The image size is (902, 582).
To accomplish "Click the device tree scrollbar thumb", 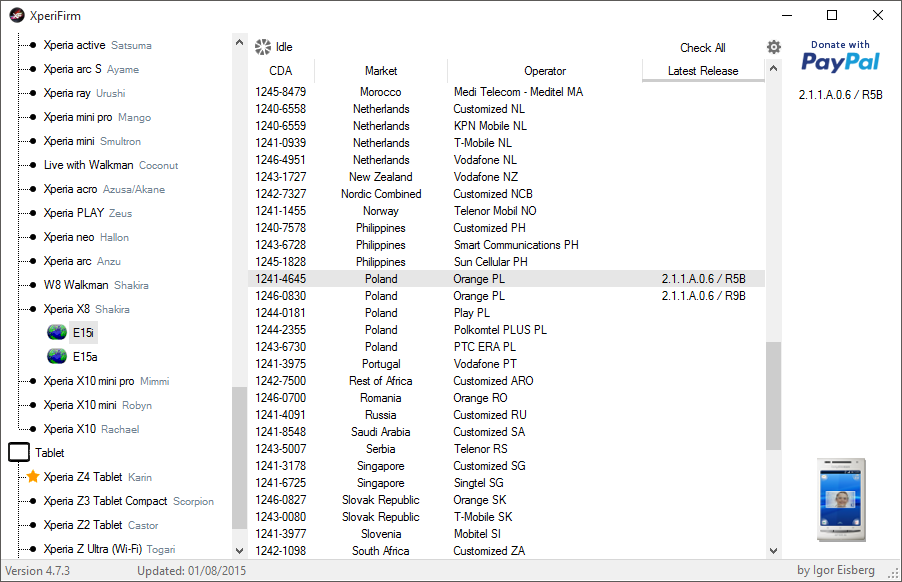I will (x=239, y=458).
